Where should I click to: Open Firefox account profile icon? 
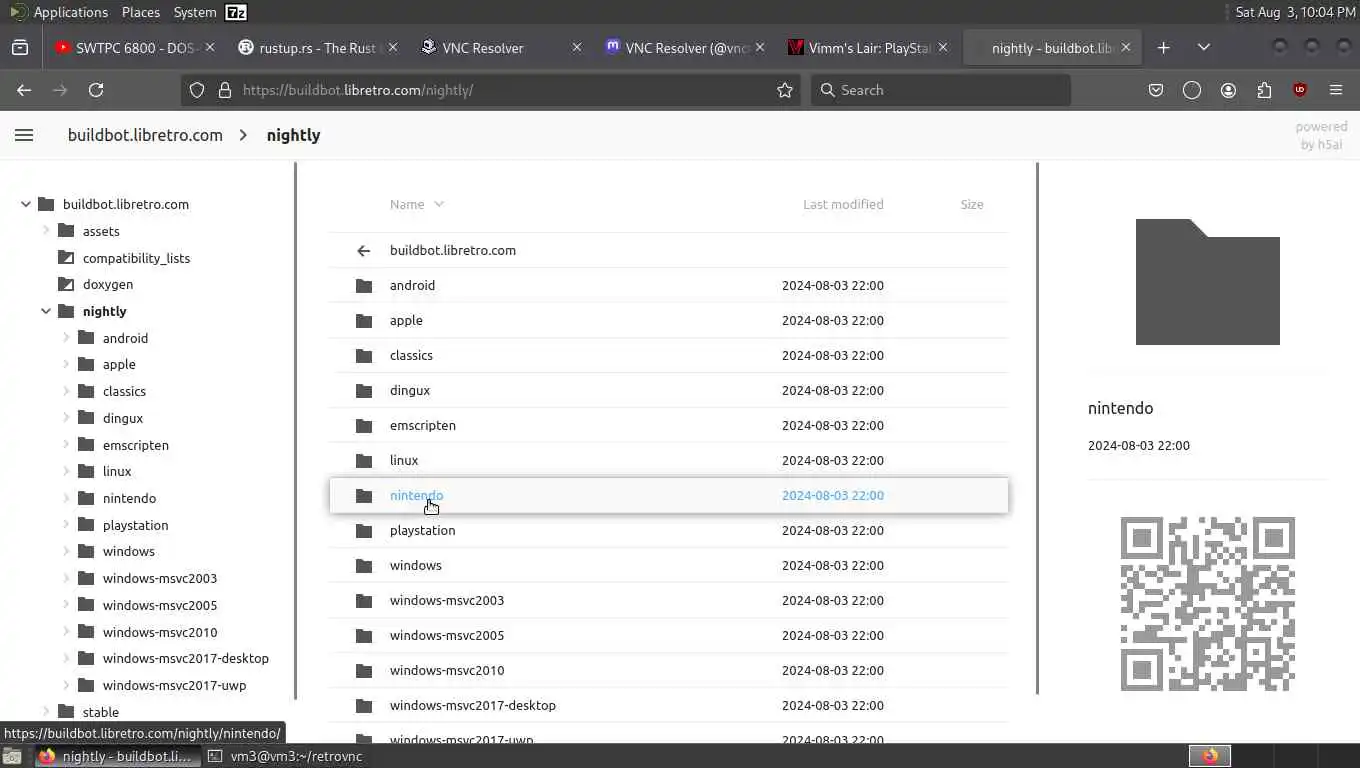[1228, 90]
